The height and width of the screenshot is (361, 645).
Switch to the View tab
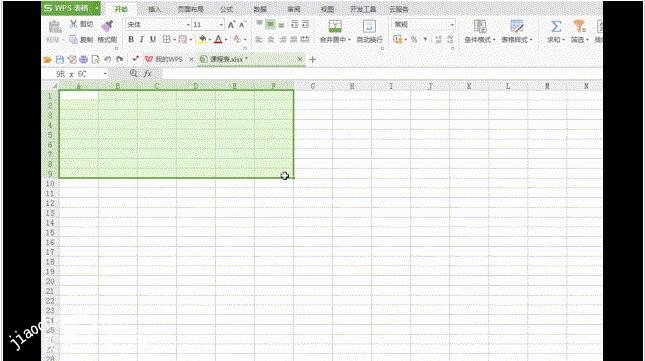coord(327,9)
